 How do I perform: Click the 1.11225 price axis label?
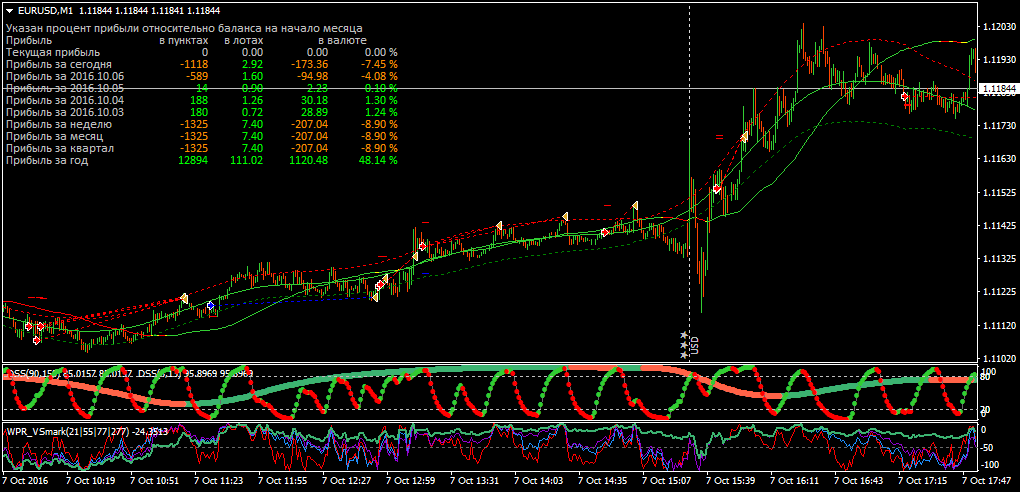click(x=997, y=293)
